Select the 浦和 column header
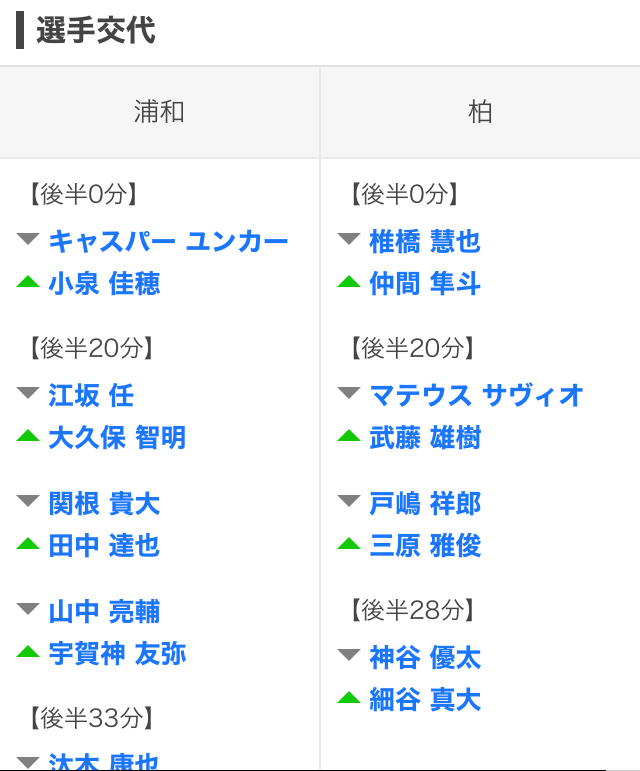Screen dimensions: 640x771 click(x=159, y=112)
